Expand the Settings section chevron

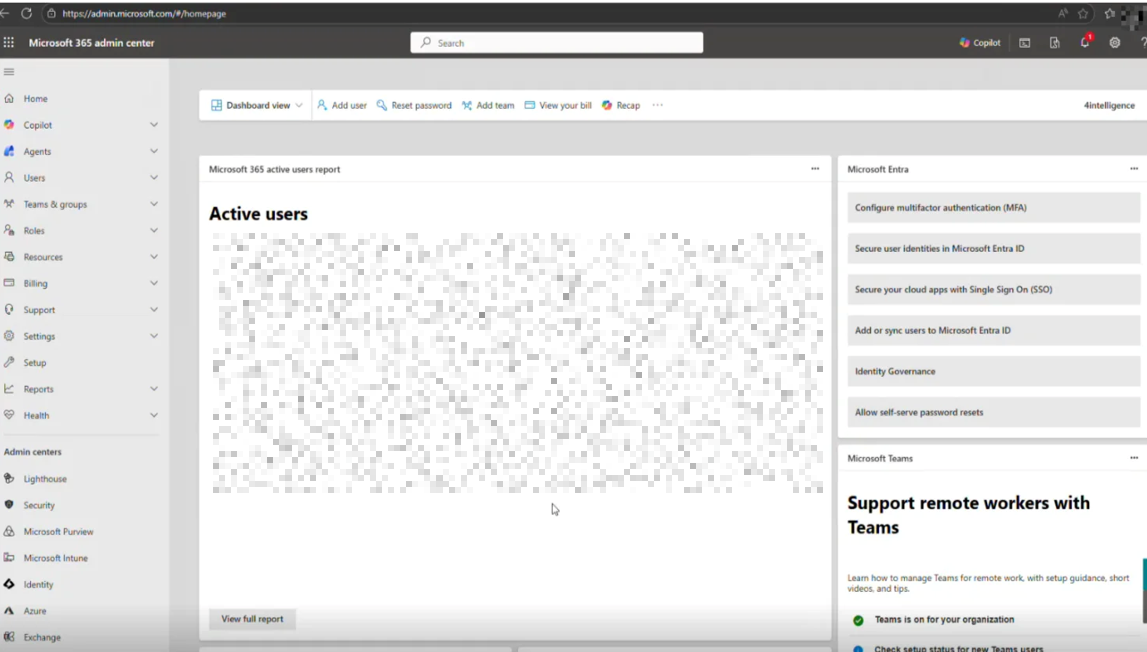point(154,336)
